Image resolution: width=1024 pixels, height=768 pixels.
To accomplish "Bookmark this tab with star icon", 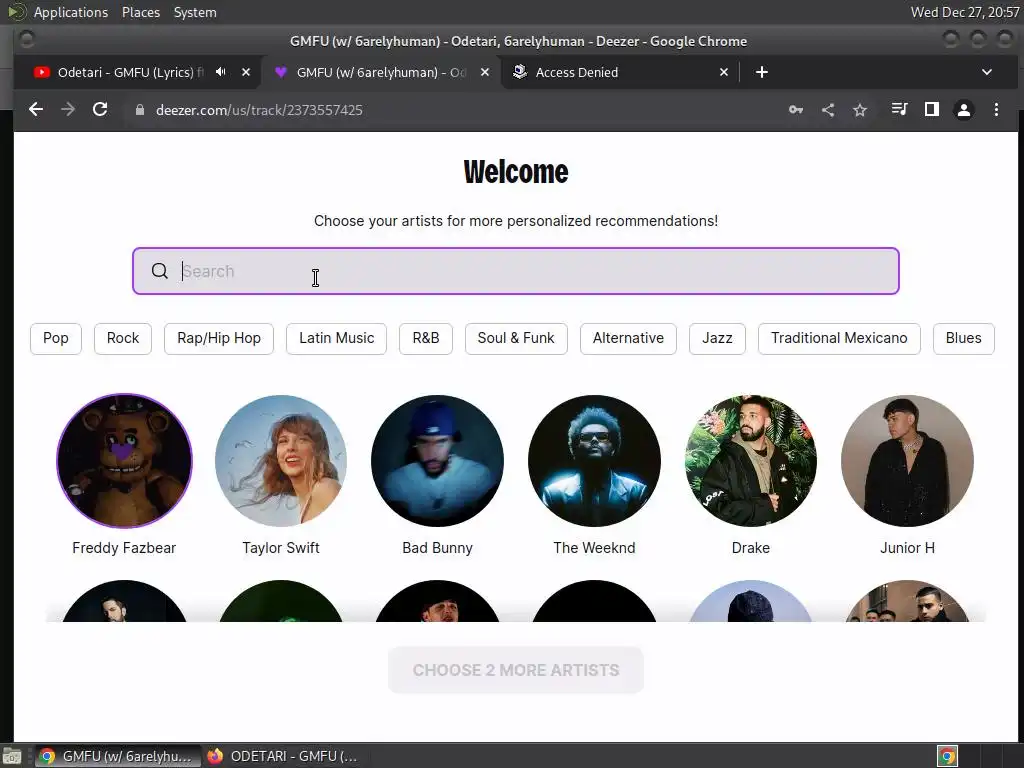I will (x=860, y=110).
